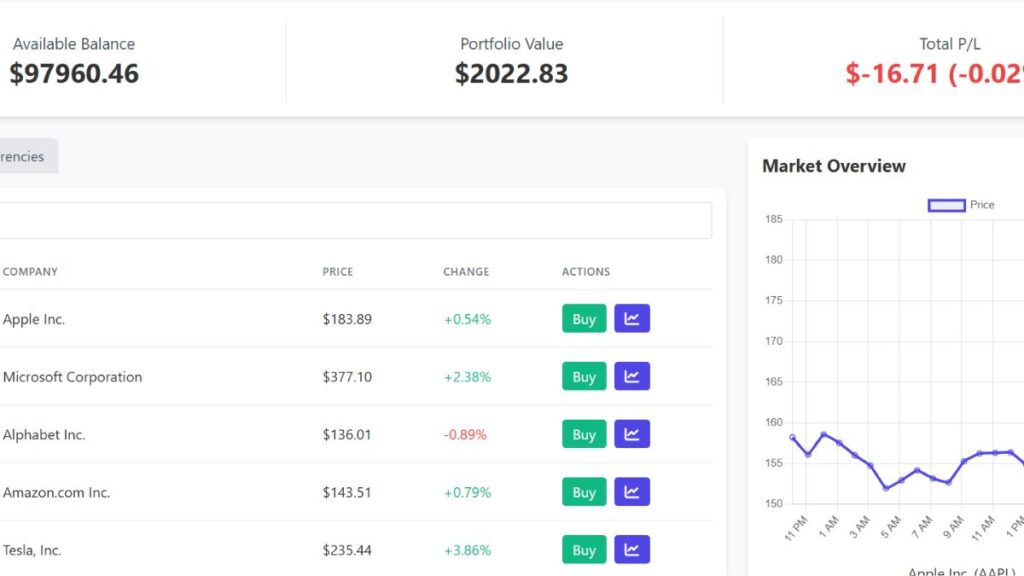Click the +0.54% change value
This screenshot has height=576, width=1024.
(467, 319)
